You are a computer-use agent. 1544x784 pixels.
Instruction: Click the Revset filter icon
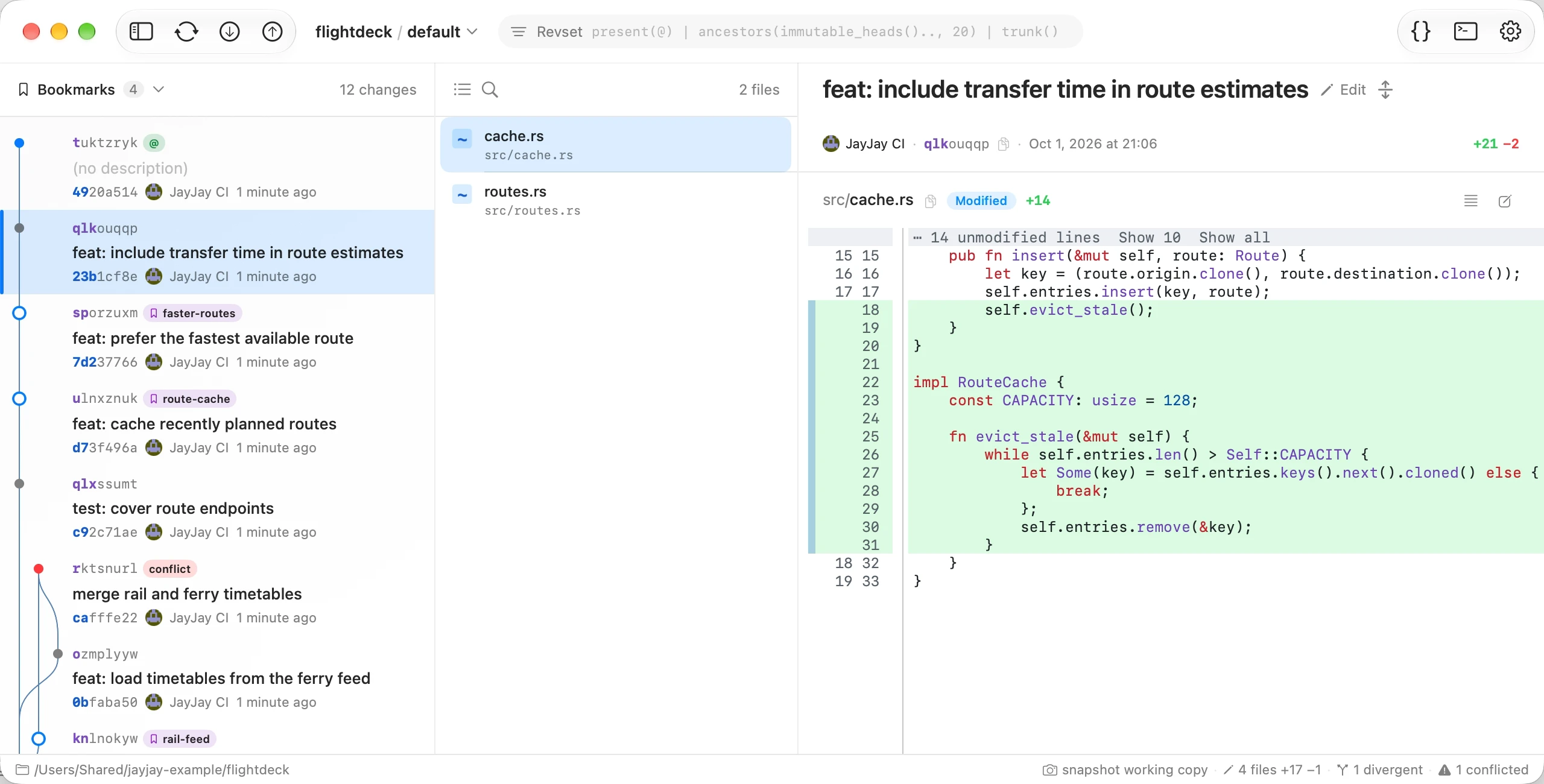click(x=519, y=31)
